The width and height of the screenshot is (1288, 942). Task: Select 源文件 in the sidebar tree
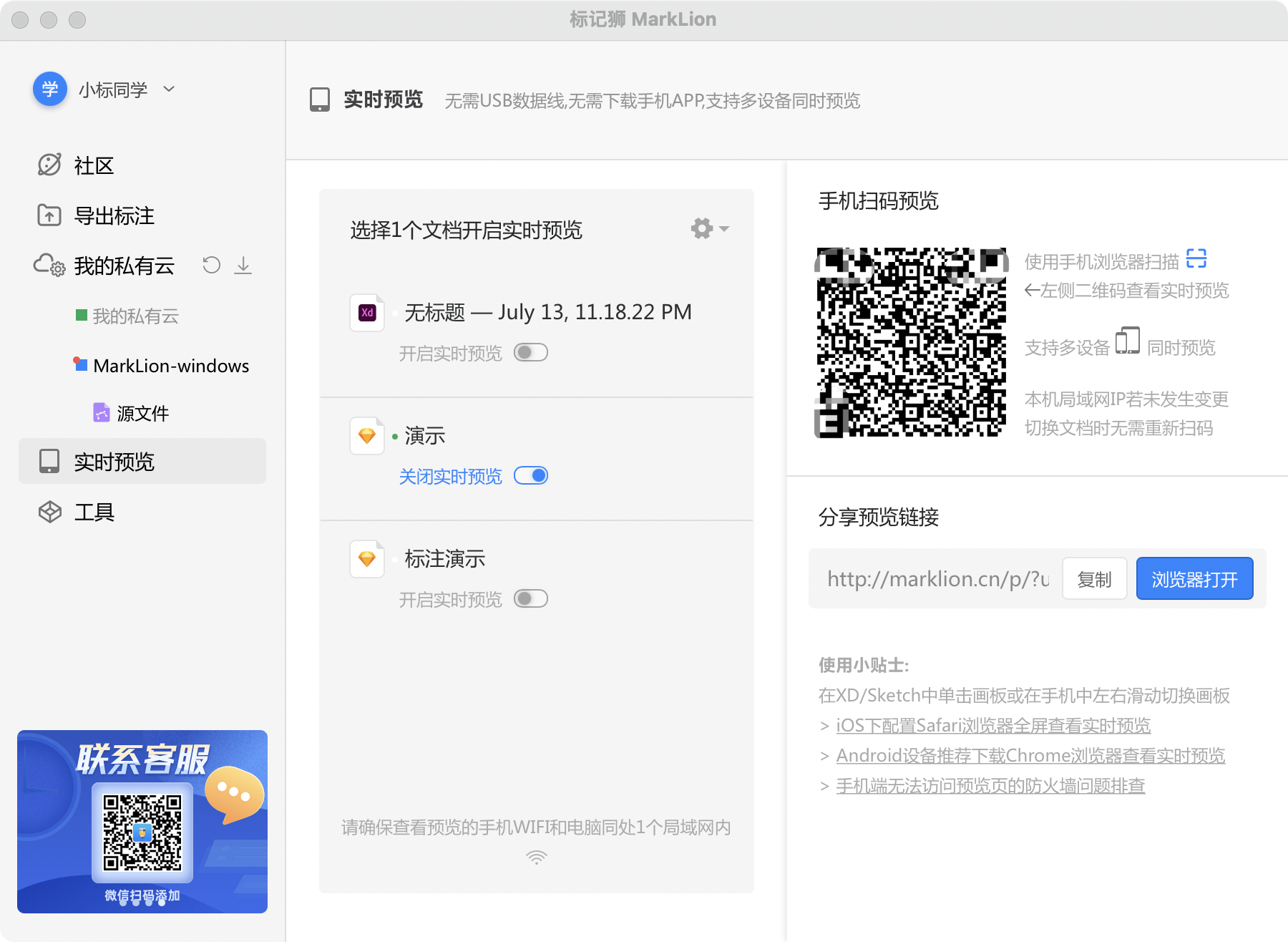[142, 413]
